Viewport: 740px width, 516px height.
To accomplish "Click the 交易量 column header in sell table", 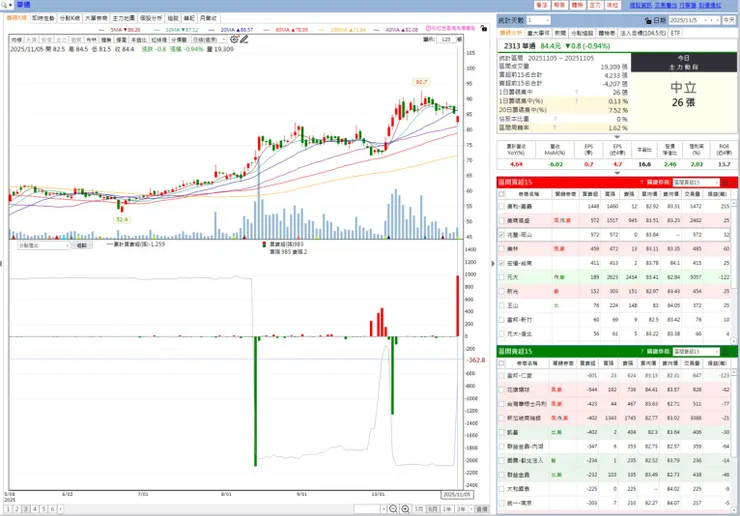I will (692, 364).
